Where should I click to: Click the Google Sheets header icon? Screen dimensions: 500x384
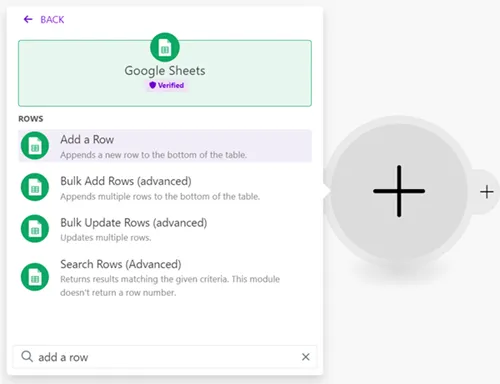click(x=165, y=47)
